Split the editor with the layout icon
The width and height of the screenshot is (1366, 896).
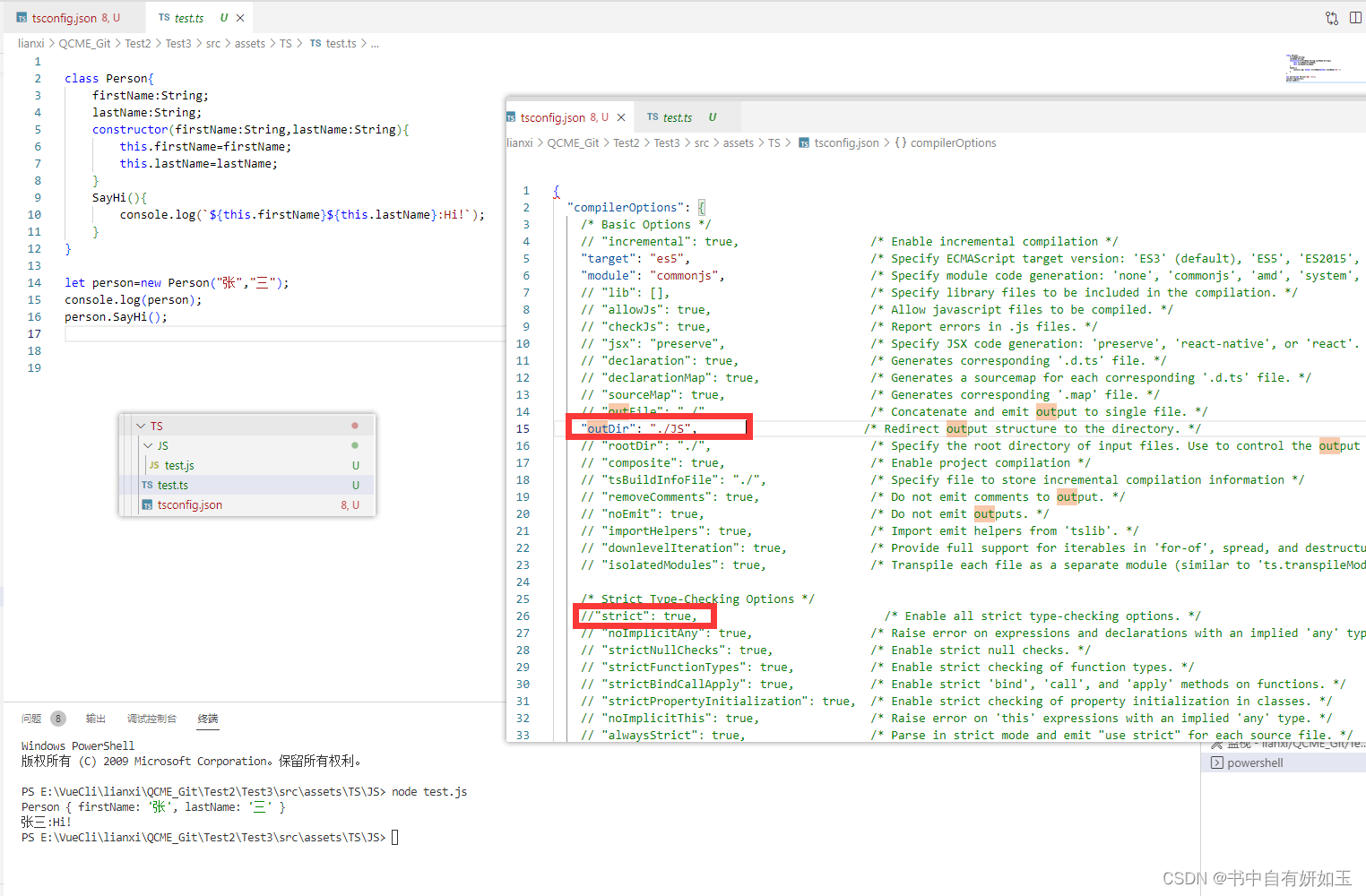coord(1355,18)
